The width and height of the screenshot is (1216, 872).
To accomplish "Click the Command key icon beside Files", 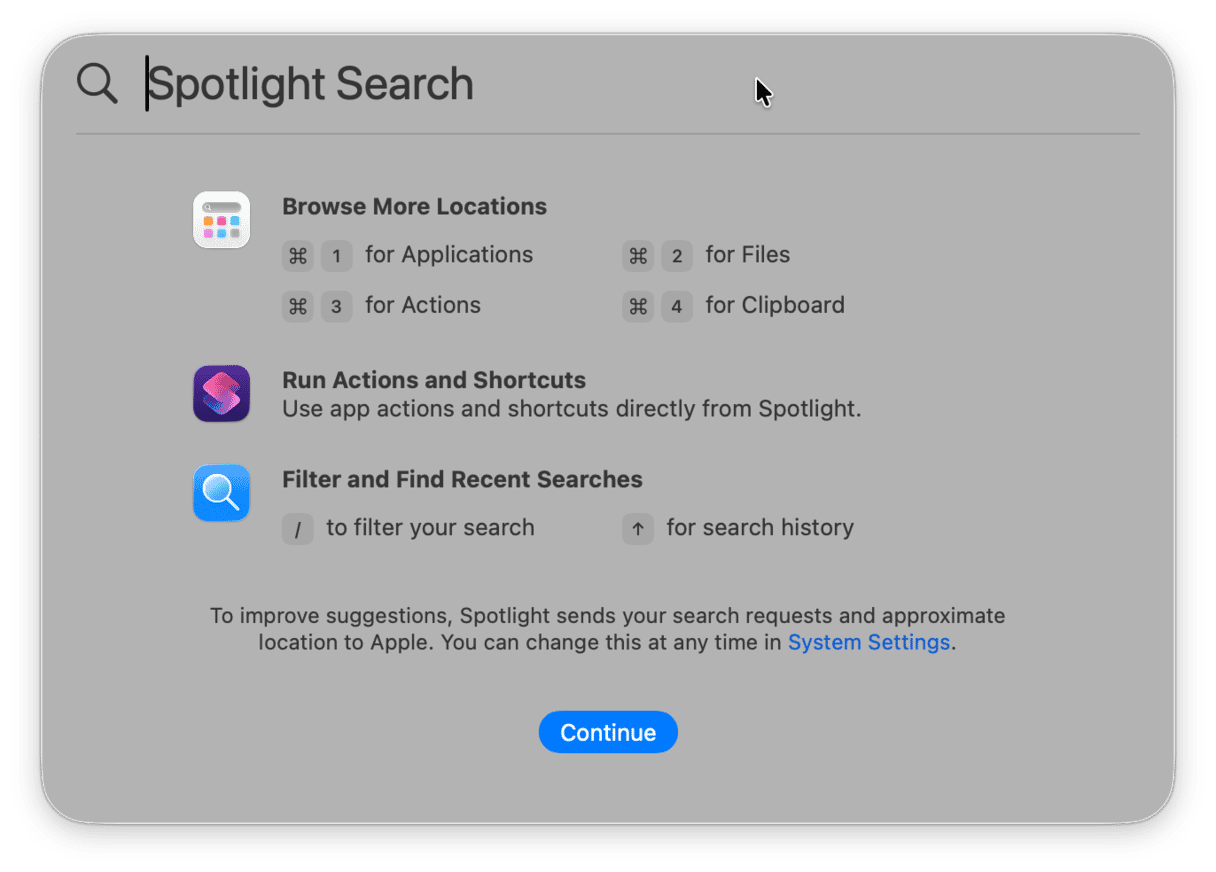I will coord(638,256).
